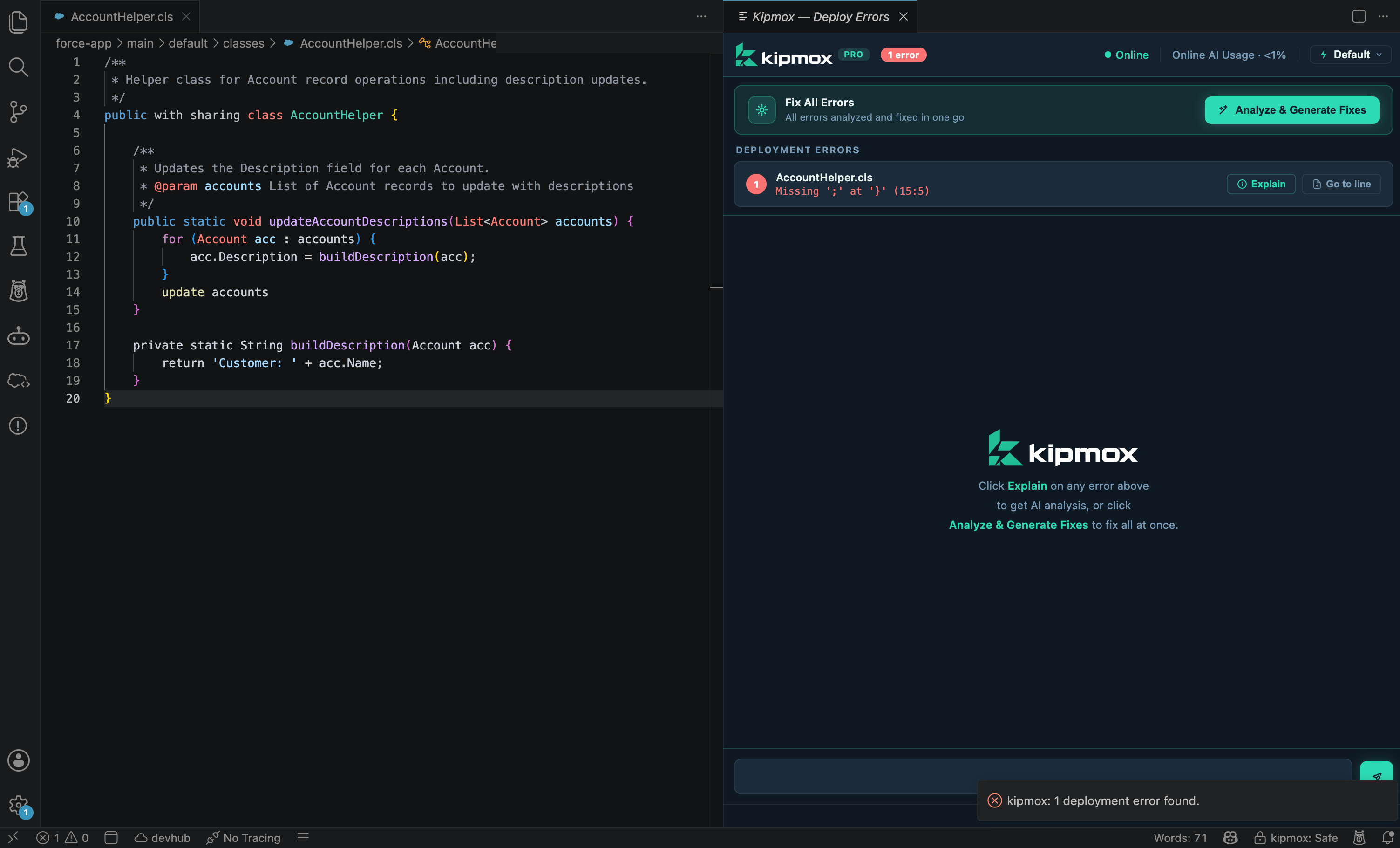Click the kipmox logo in panel header
1400x848 pixels.
tap(783, 55)
